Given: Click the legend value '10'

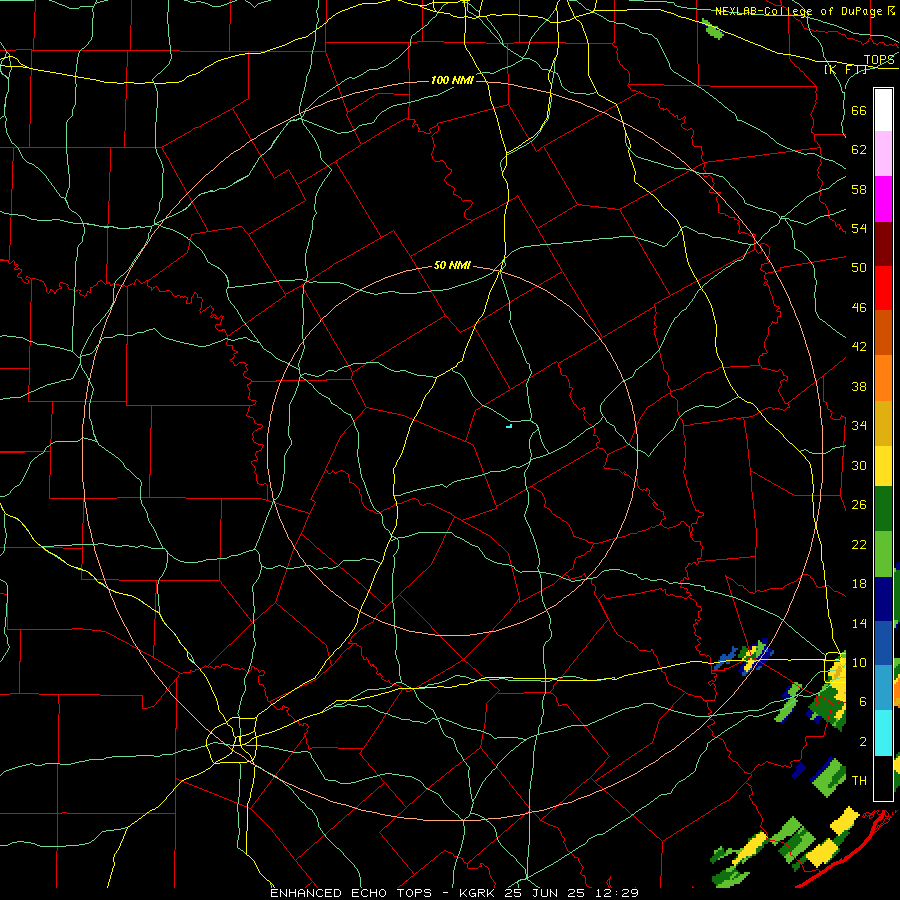Looking at the screenshot, I should (859, 662).
